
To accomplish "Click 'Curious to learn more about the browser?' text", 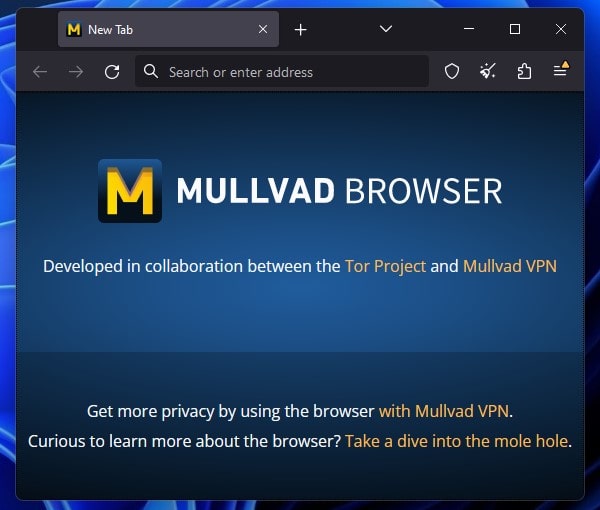I will point(184,441).
